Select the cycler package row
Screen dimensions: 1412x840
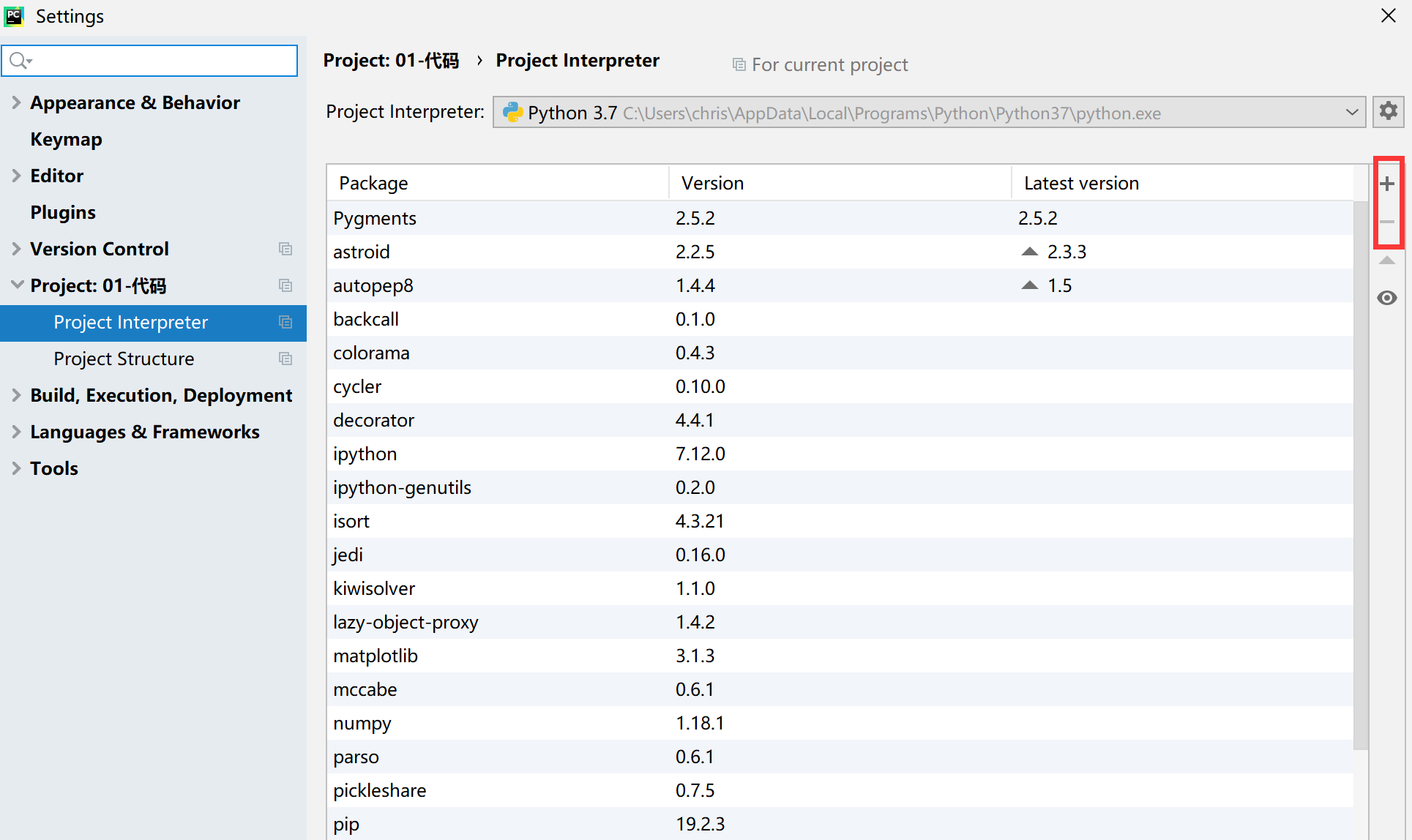pos(840,386)
